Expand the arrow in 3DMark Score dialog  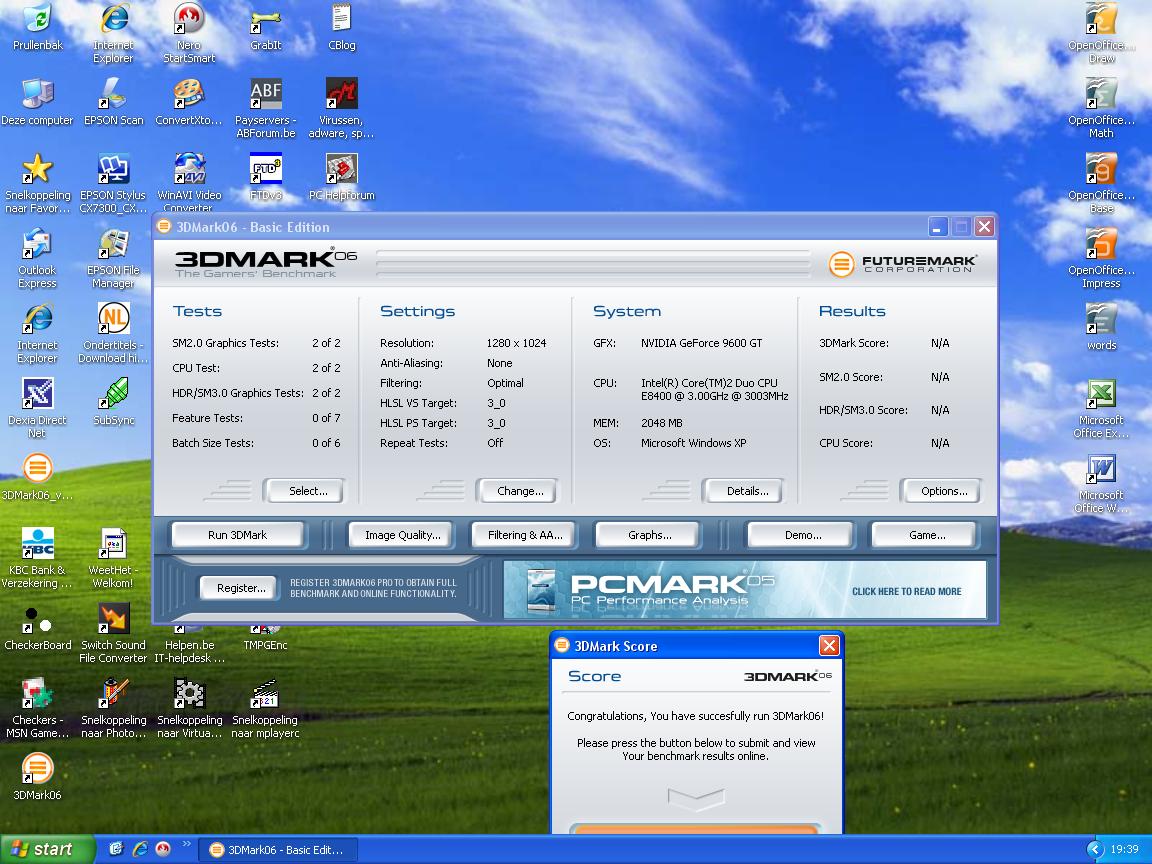tap(696, 799)
